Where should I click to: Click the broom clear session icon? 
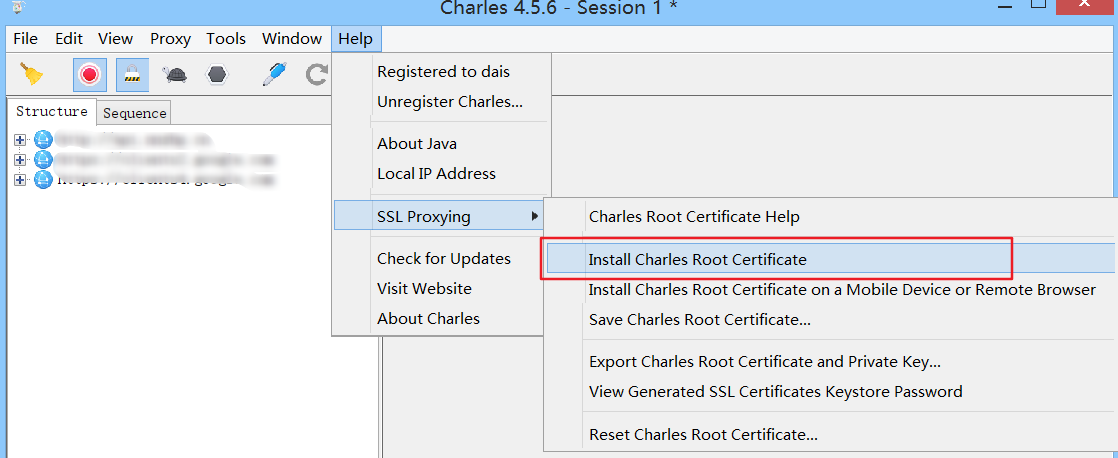[x=31, y=74]
